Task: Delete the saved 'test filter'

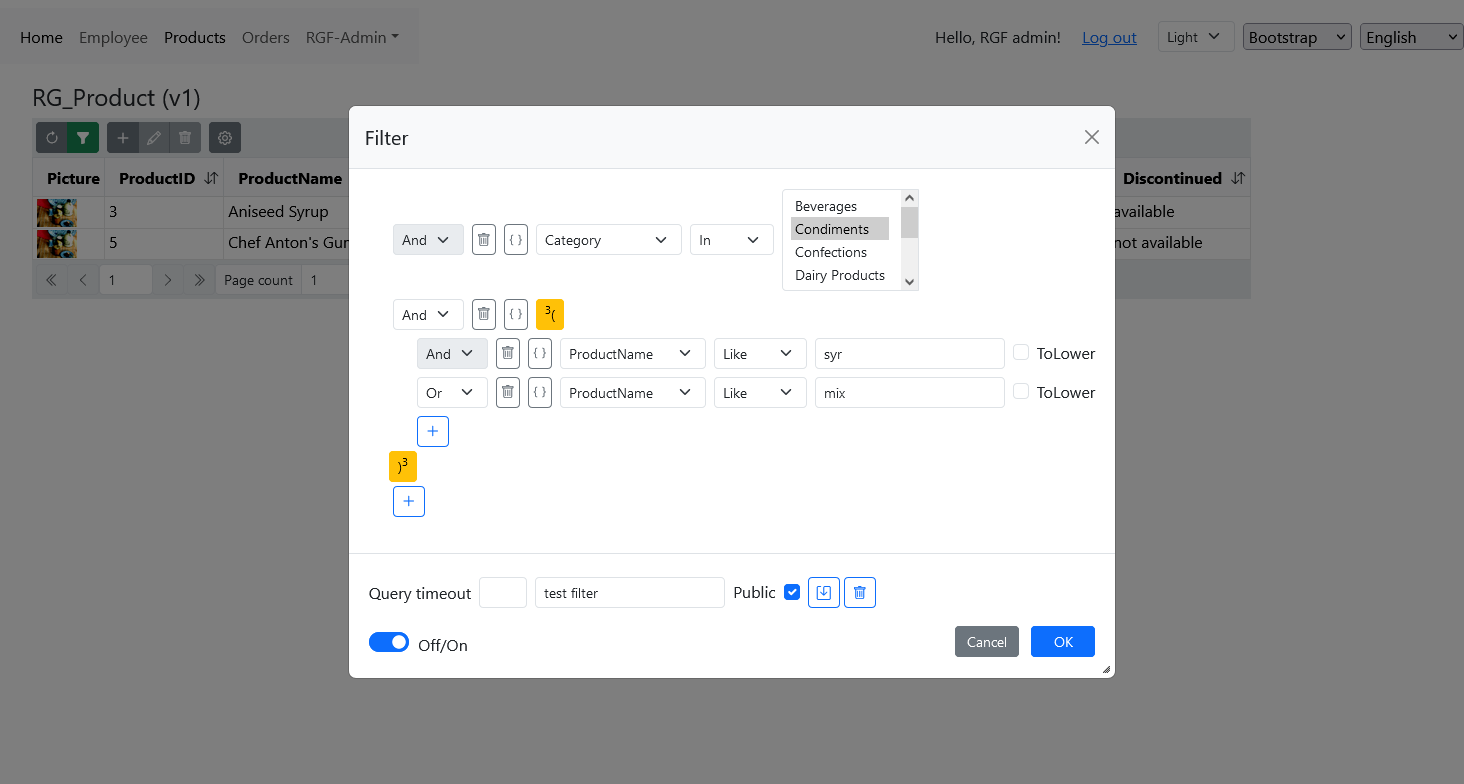Action: pos(860,592)
